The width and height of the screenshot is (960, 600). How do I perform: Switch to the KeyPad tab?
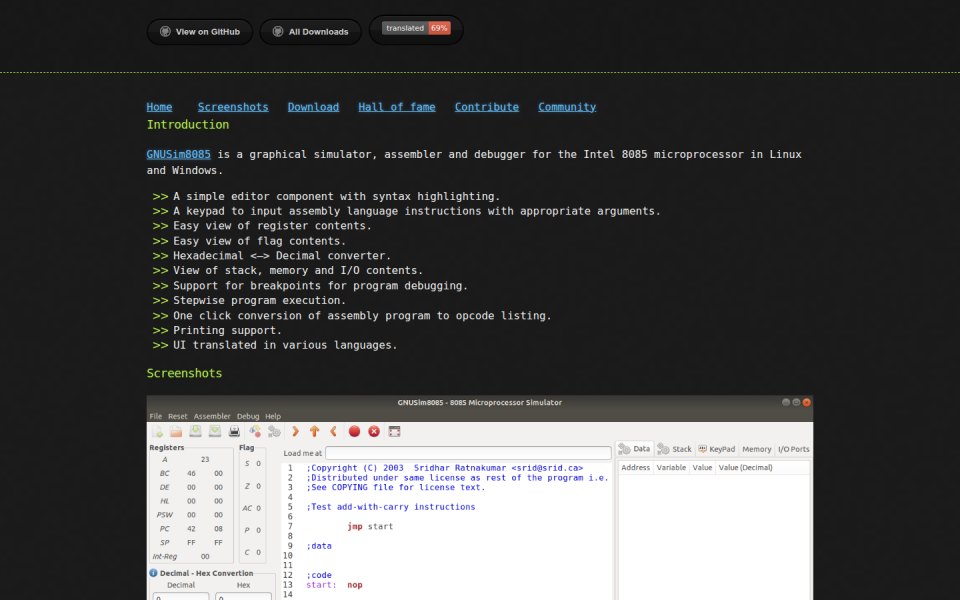click(x=716, y=449)
